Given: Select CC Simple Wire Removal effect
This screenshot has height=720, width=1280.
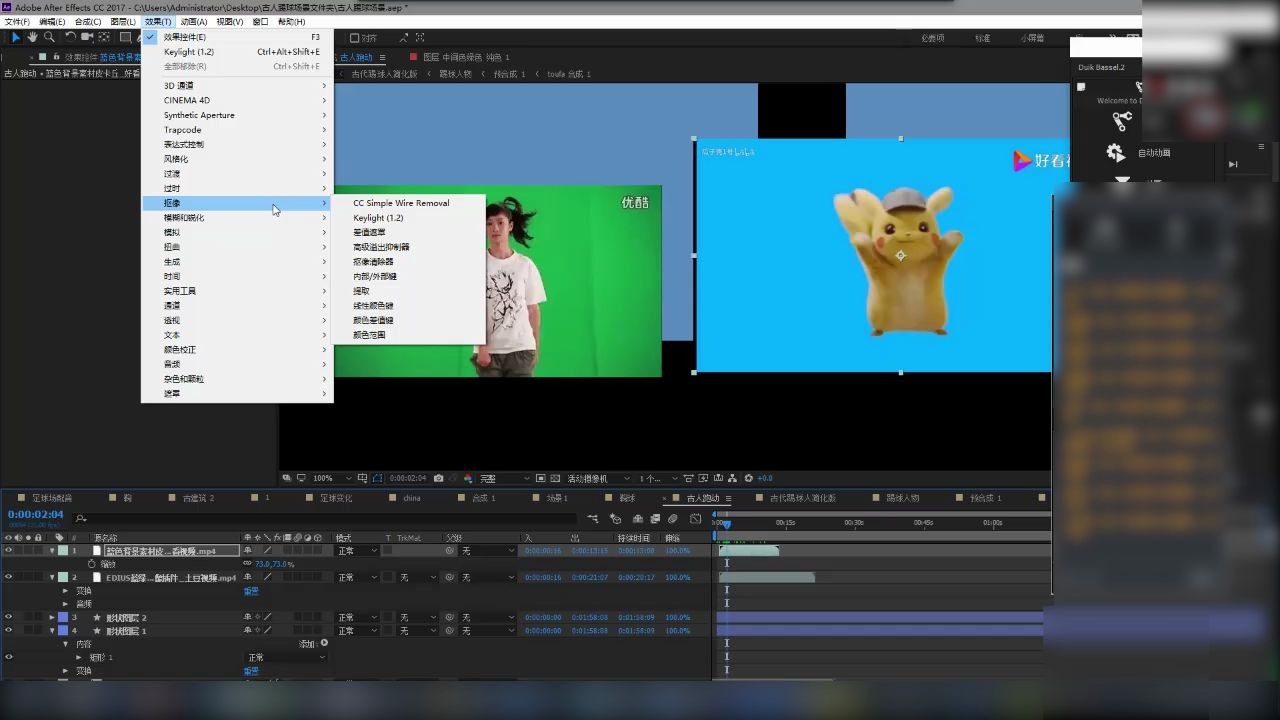Looking at the screenshot, I should pos(401,203).
